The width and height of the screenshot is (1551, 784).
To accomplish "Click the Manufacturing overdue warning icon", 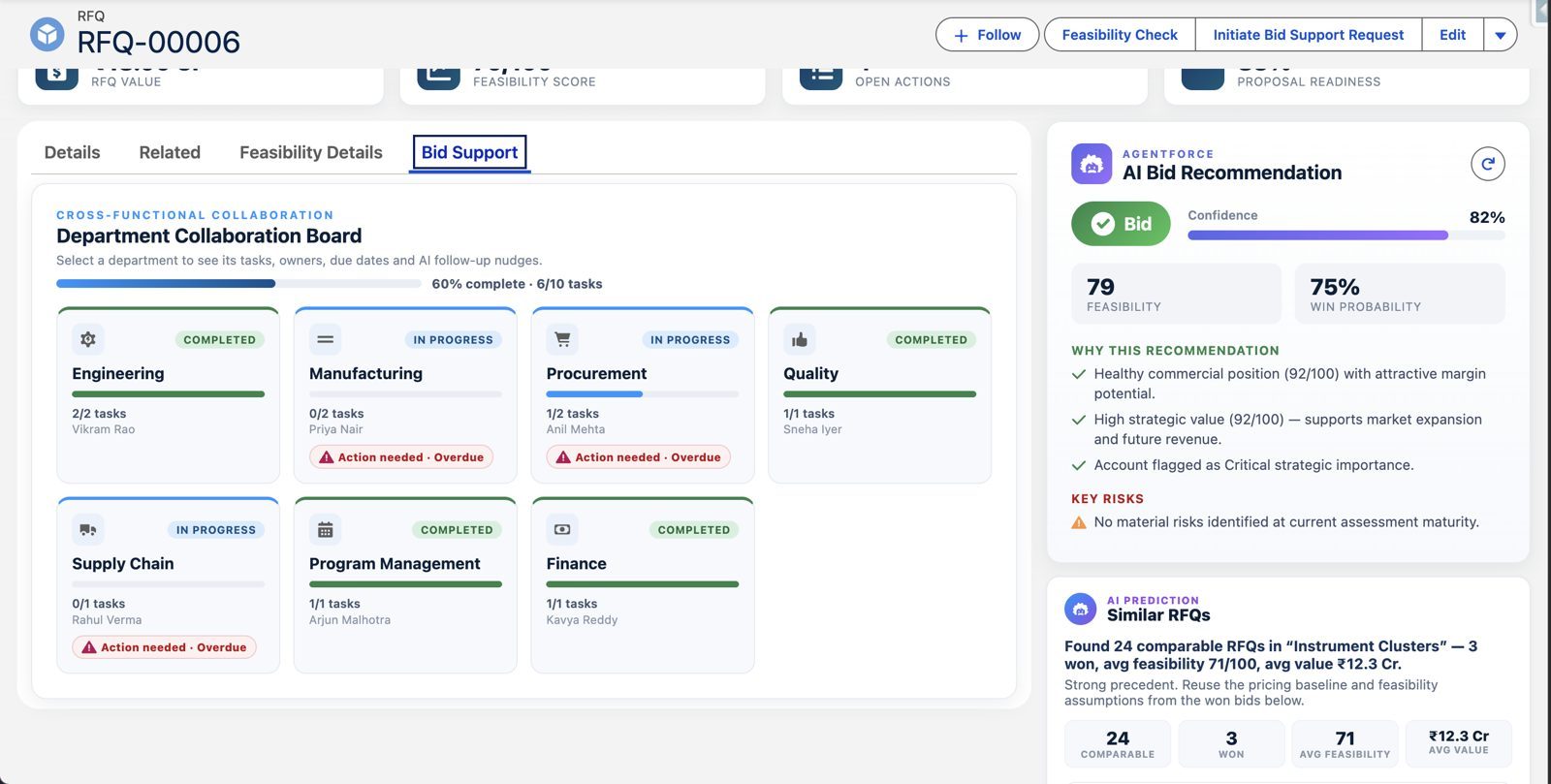I will click(327, 457).
